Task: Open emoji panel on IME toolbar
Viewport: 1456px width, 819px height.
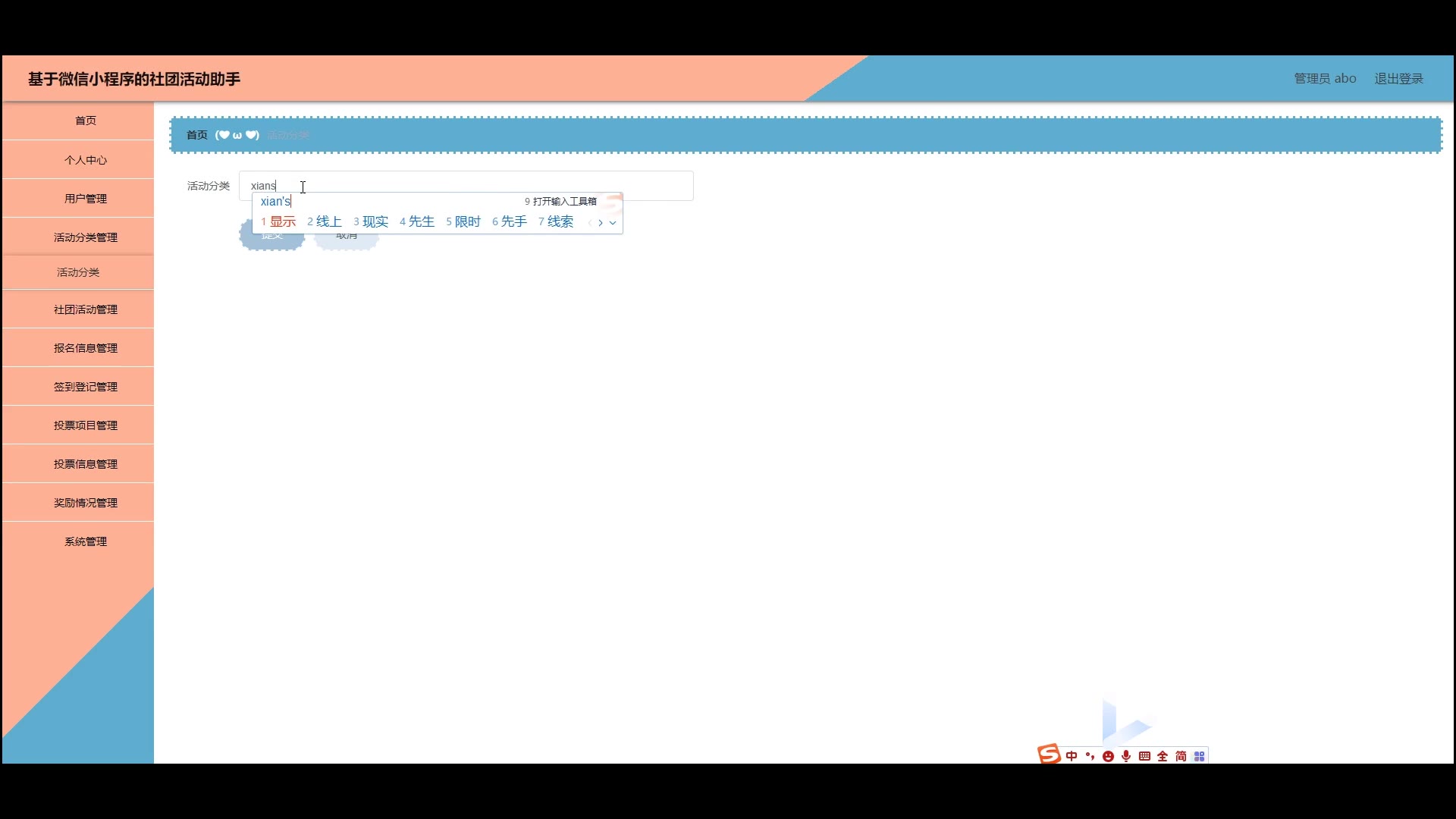Action: (1108, 756)
